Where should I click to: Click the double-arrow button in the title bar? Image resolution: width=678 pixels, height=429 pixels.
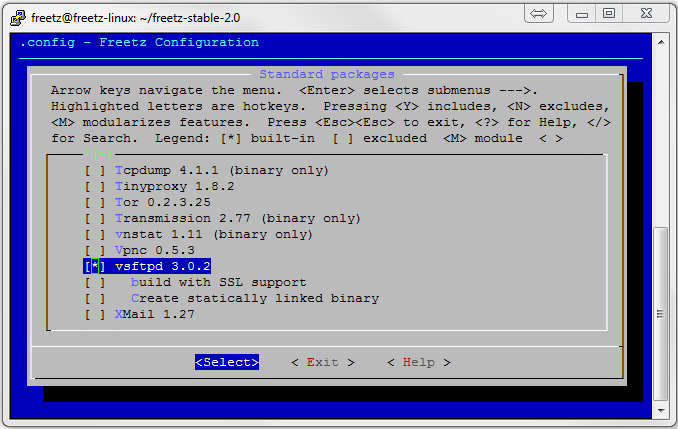click(538, 13)
